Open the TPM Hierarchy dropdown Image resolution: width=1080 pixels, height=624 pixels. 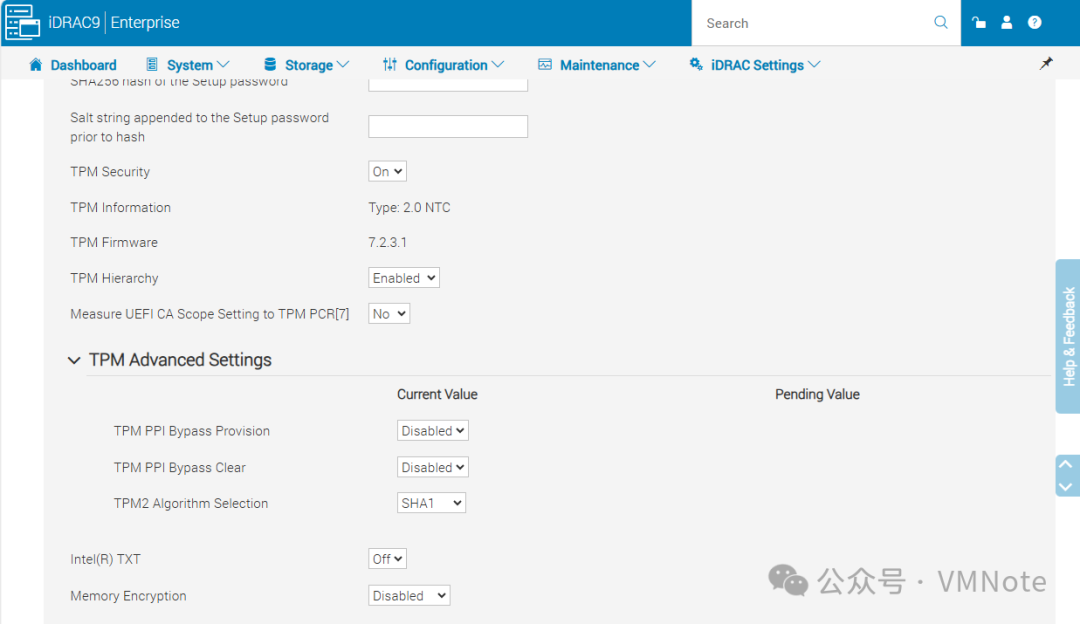404,278
